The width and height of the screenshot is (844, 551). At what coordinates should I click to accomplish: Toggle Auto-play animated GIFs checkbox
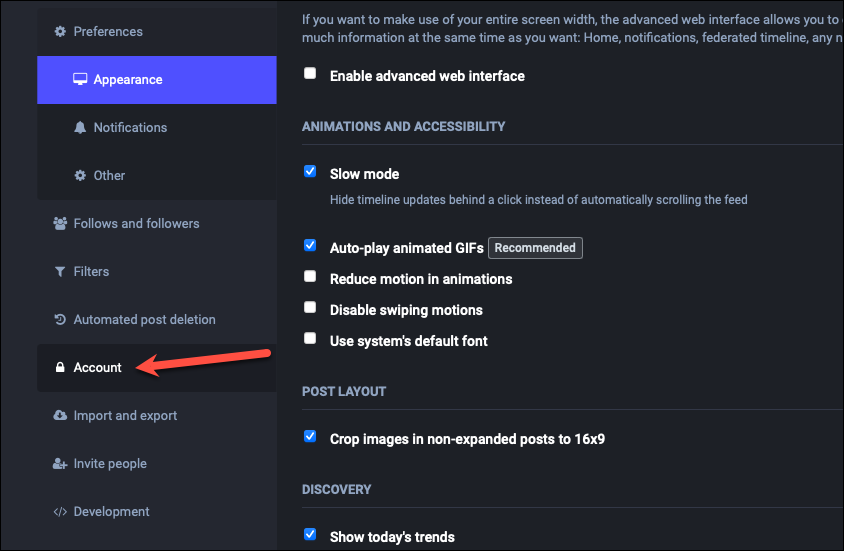[310, 245]
